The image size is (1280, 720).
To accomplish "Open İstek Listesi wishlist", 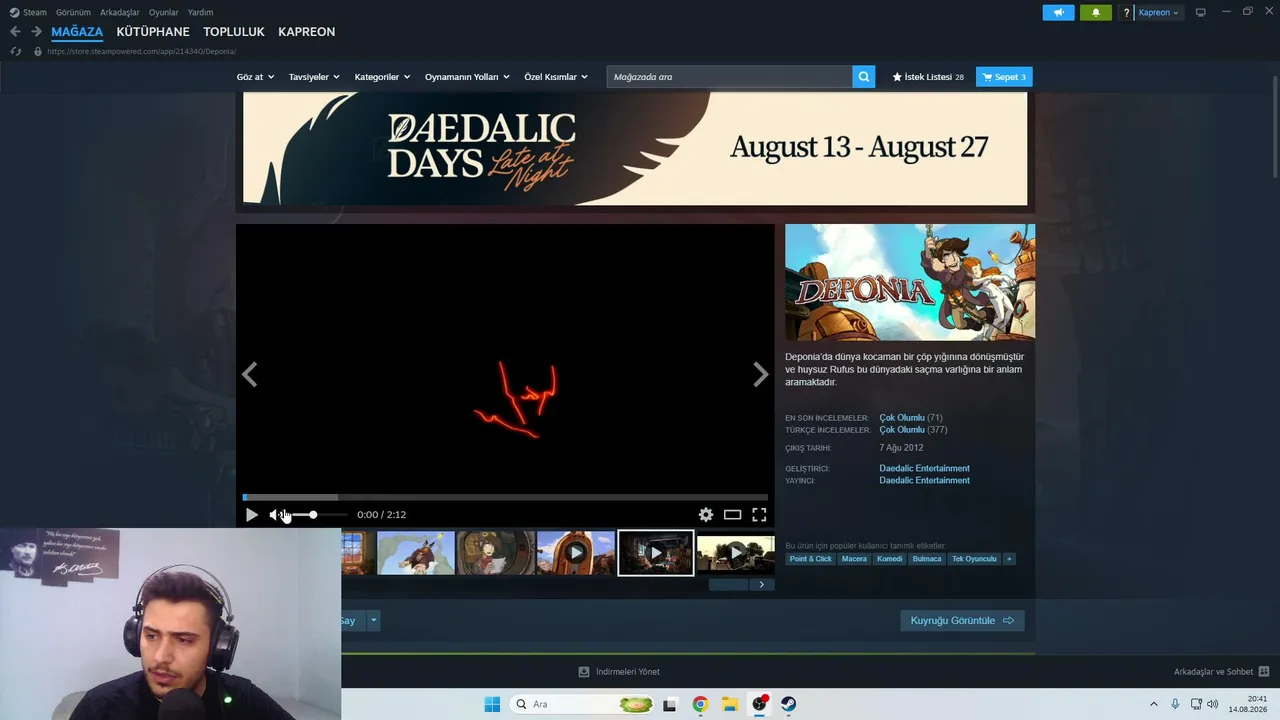I will pyautogui.click(x=928, y=77).
